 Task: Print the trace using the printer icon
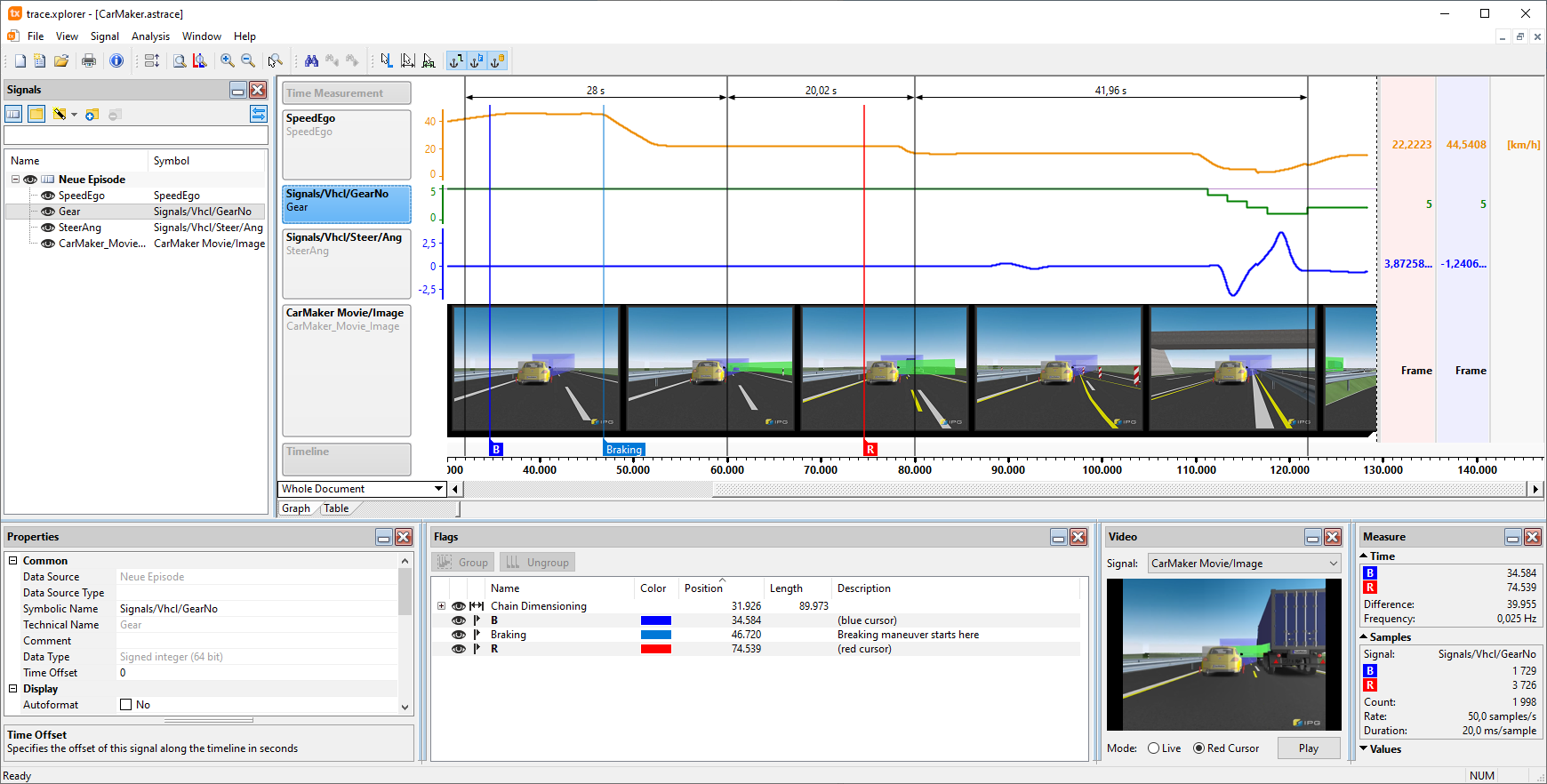point(89,60)
